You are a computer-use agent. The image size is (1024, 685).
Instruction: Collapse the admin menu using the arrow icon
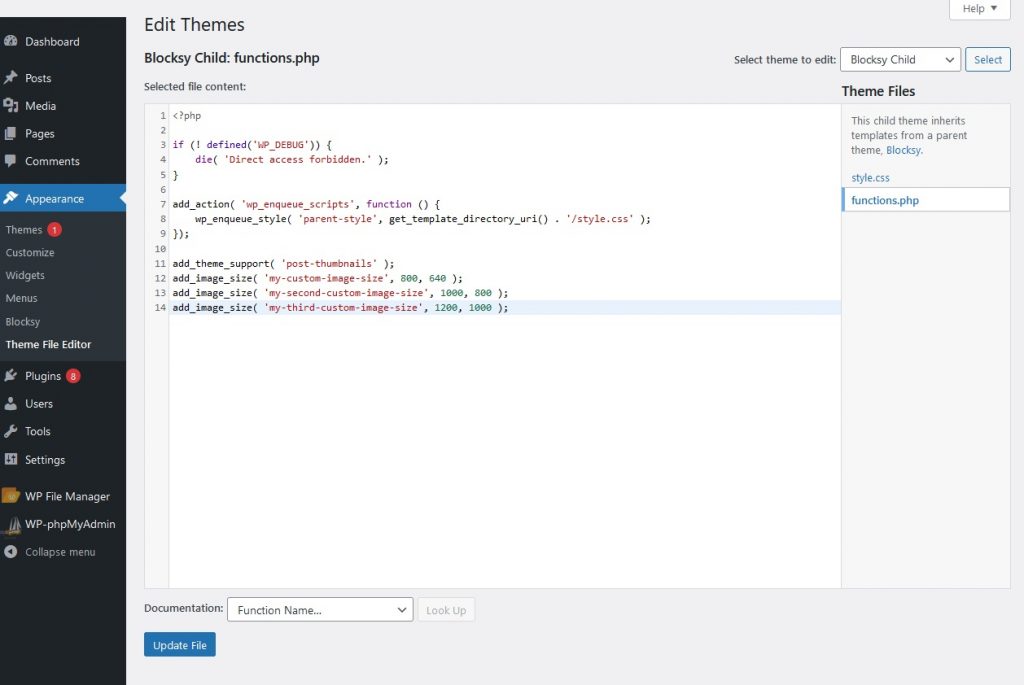[10, 552]
